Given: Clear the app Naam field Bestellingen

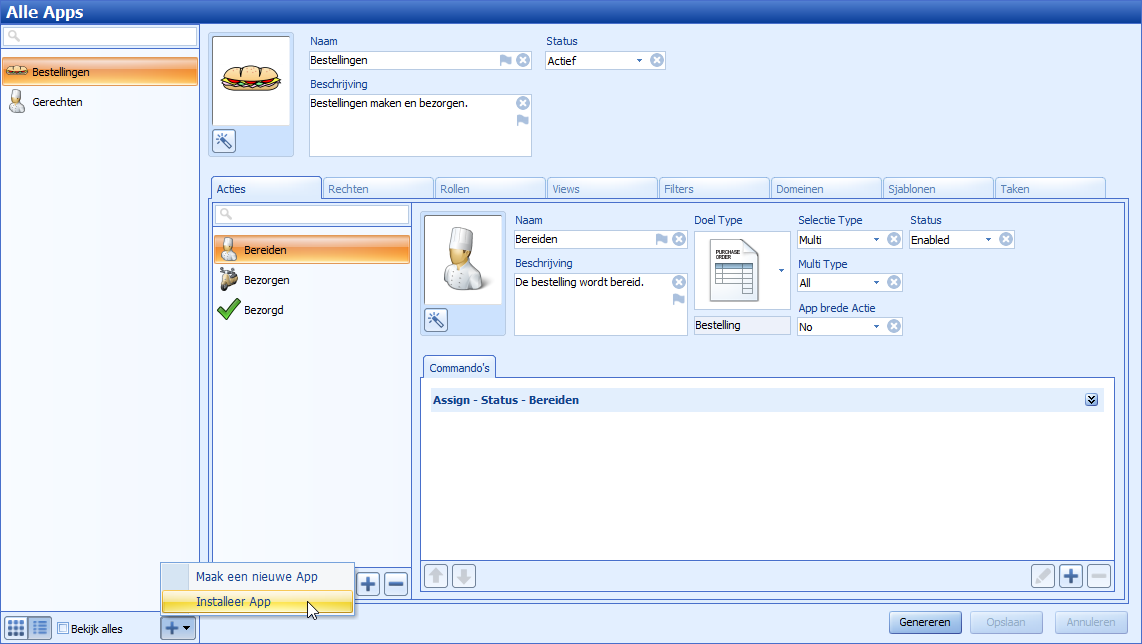Looking at the screenshot, I should pos(523,60).
